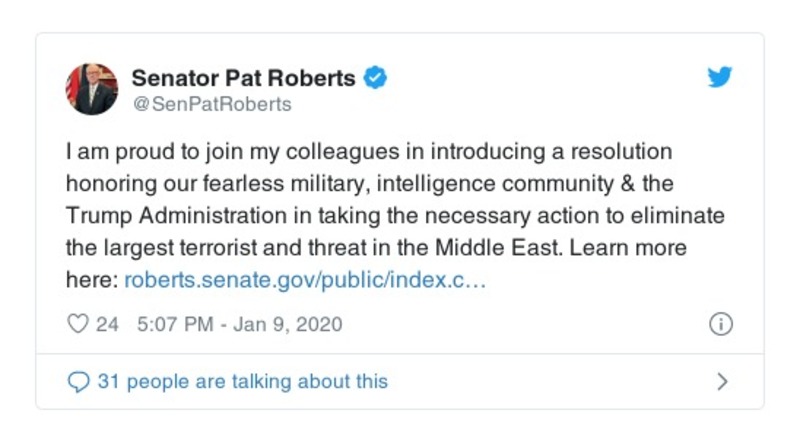800x445 pixels.
Task: Open the roberts.senate.gov link
Action: (x=305, y=281)
